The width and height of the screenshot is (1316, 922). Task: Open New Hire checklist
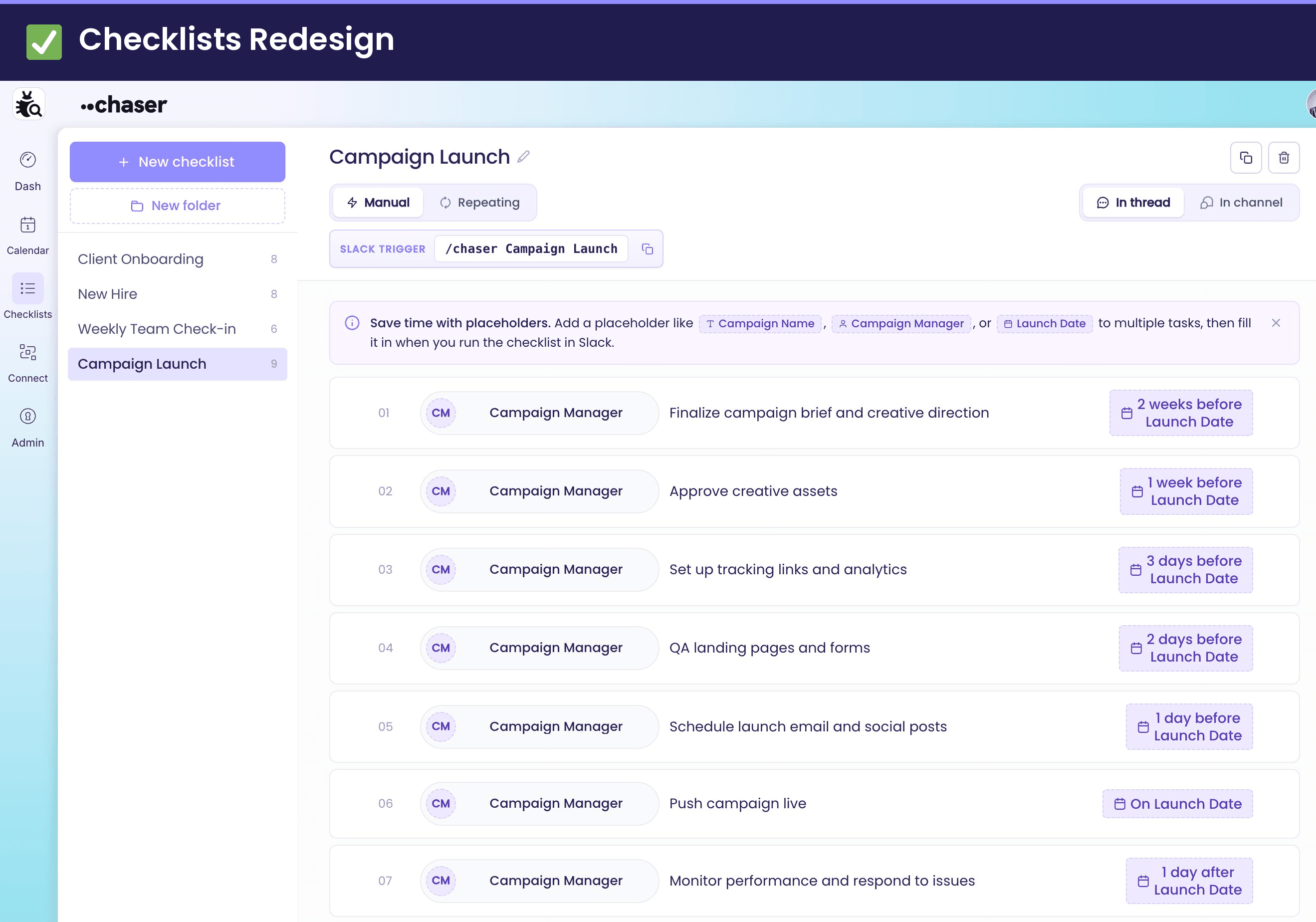click(x=178, y=294)
